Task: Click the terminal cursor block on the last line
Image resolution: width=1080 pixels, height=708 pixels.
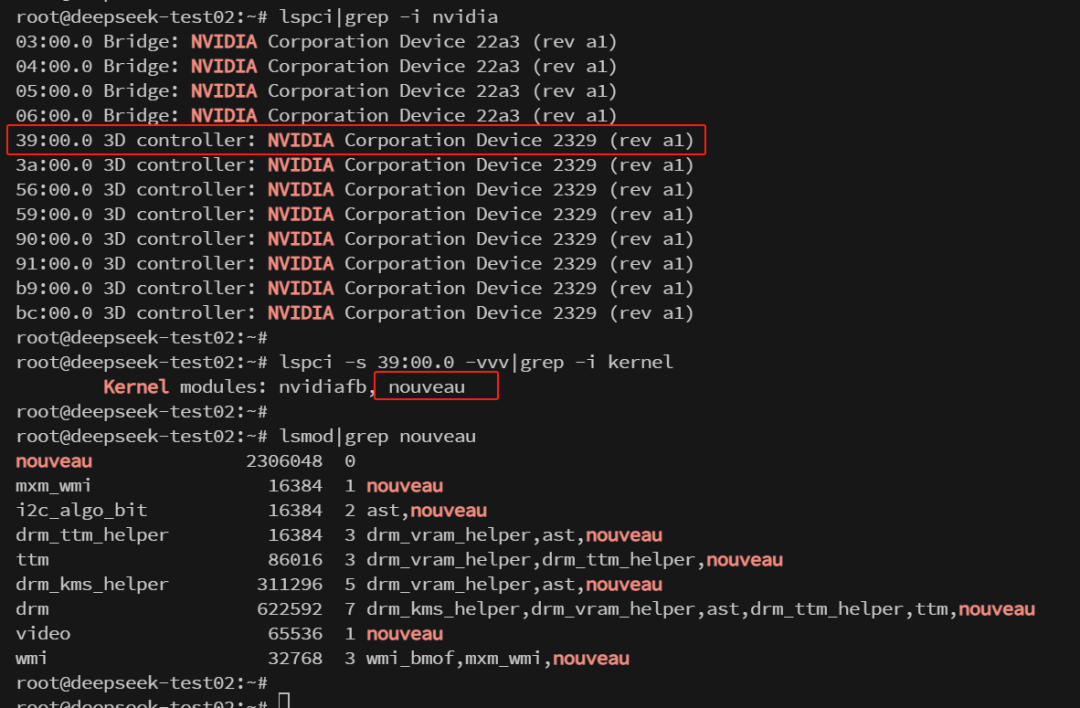Action: coord(283,701)
